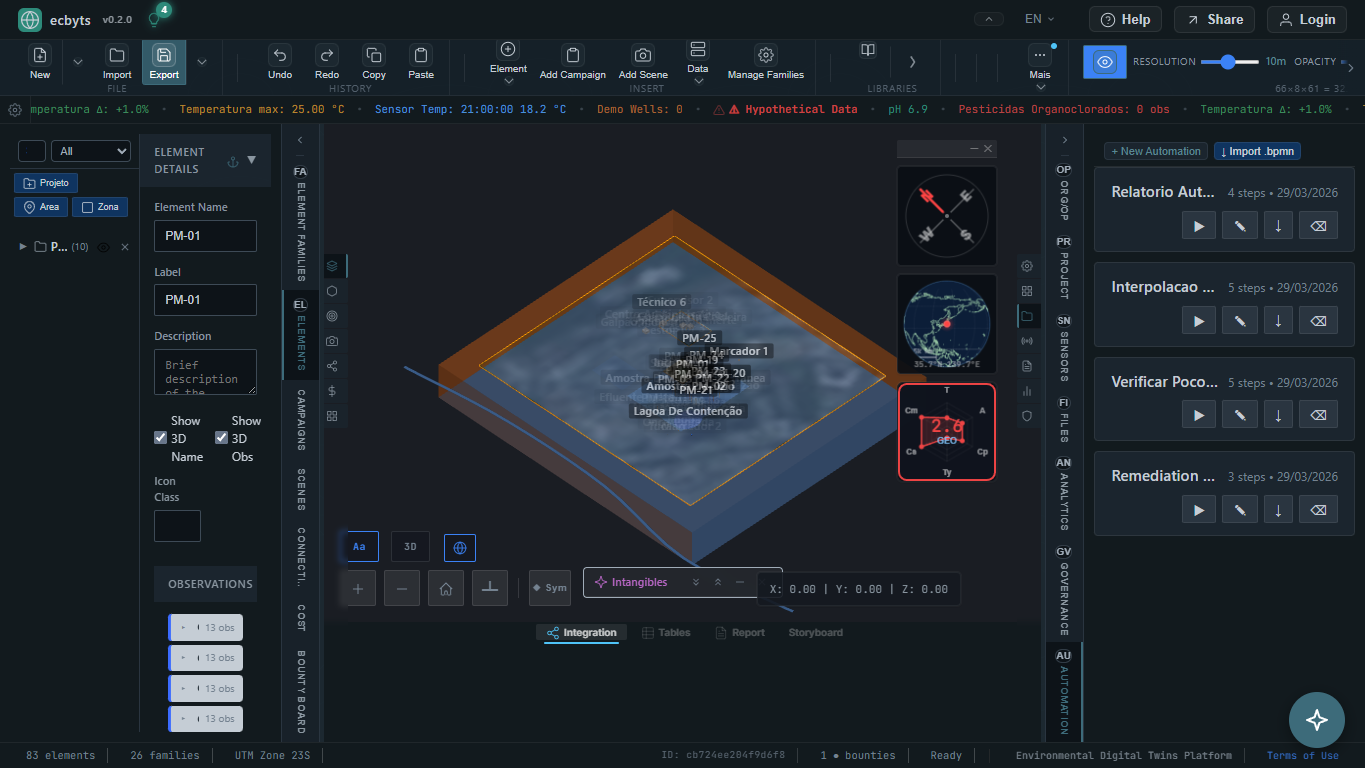This screenshot has width=1365, height=768.
Task: Adjust the Resolution slider
Action: (x=1230, y=62)
